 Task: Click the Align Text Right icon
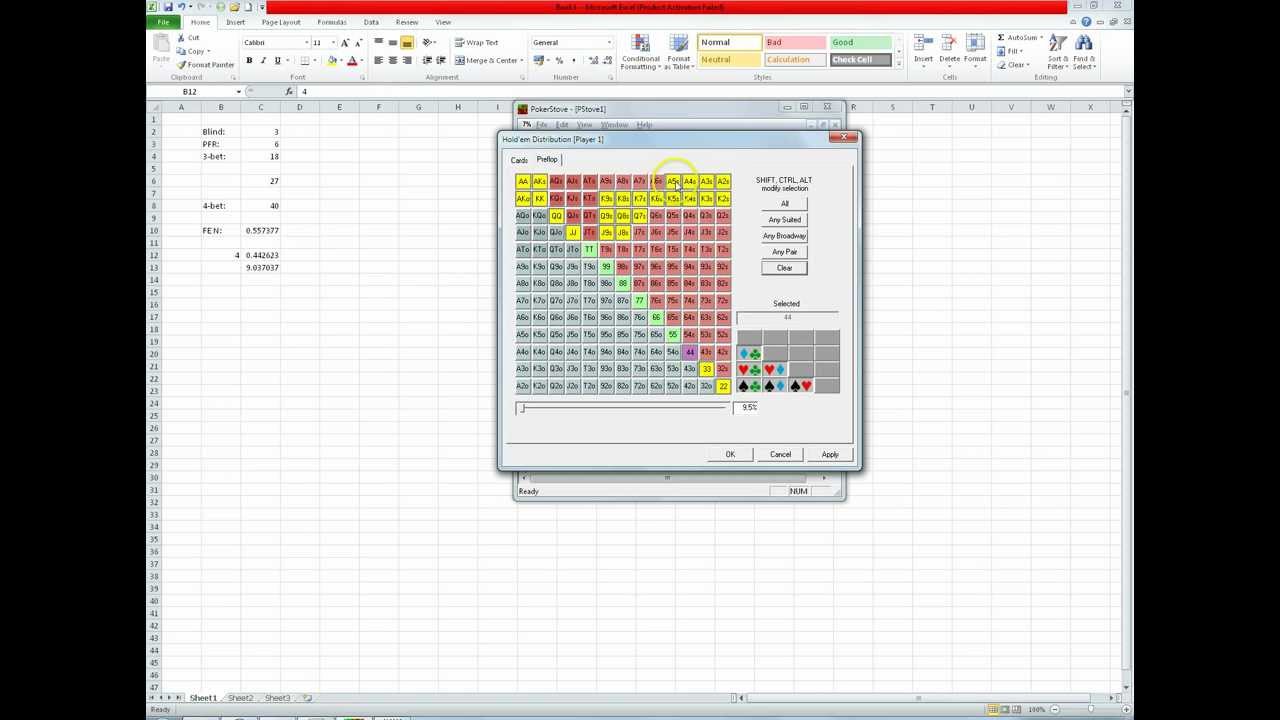click(407, 61)
